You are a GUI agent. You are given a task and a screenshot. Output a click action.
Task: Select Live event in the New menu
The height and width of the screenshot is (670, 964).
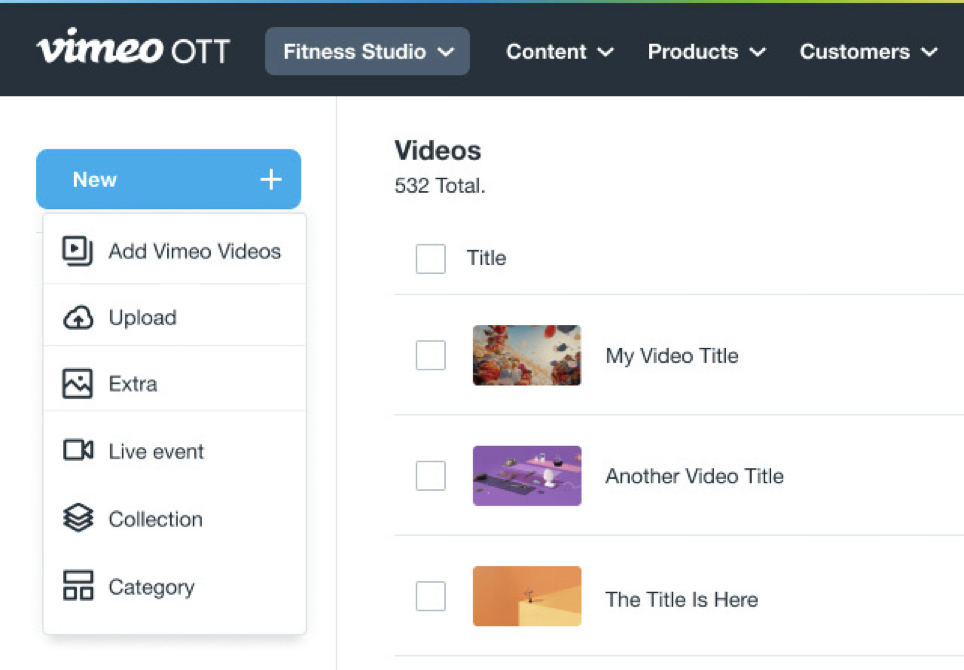156,452
